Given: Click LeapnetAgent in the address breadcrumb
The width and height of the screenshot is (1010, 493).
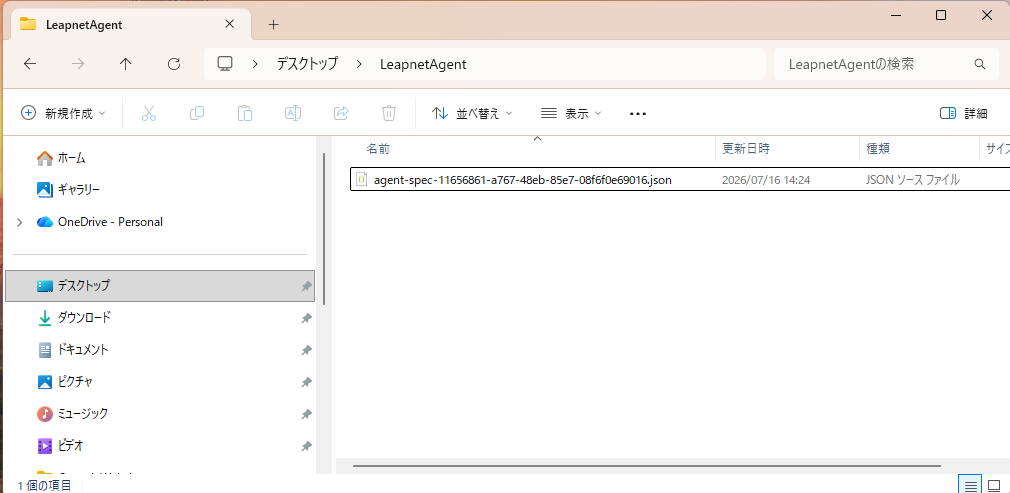Looking at the screenshot, I should (423, 64).
